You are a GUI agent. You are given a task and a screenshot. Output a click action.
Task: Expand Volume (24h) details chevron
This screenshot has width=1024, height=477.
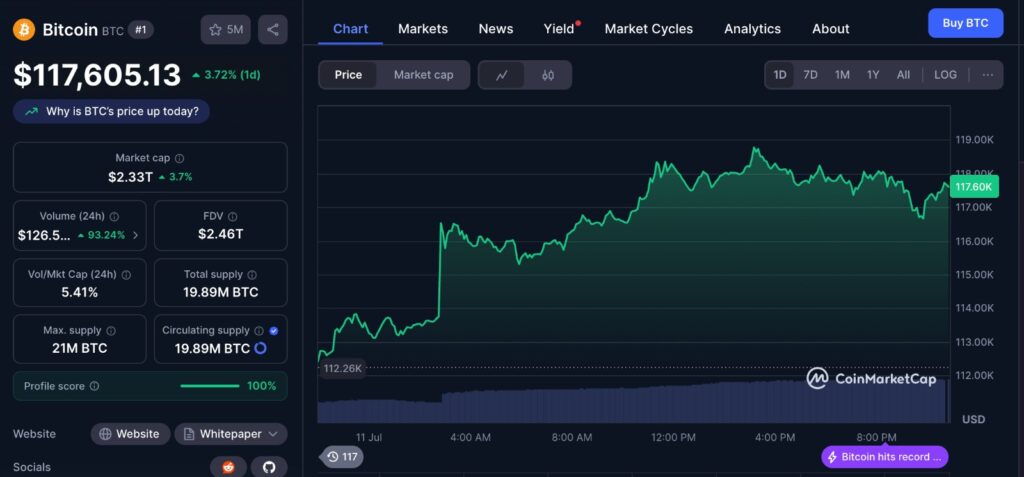point(136,235)
